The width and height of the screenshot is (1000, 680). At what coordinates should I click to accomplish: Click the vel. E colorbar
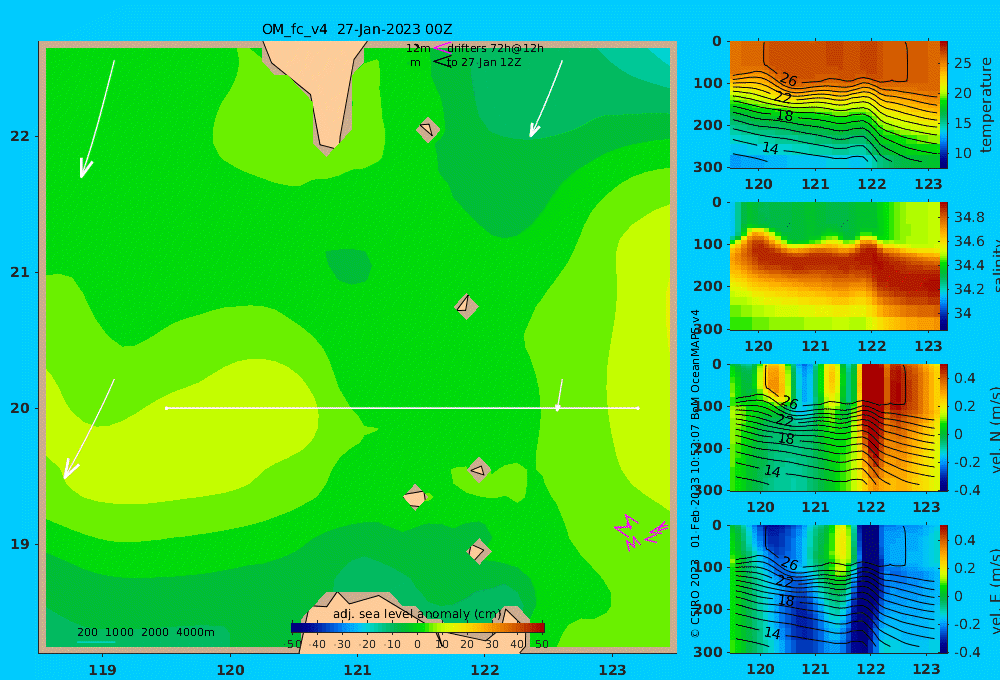[944, 589]
